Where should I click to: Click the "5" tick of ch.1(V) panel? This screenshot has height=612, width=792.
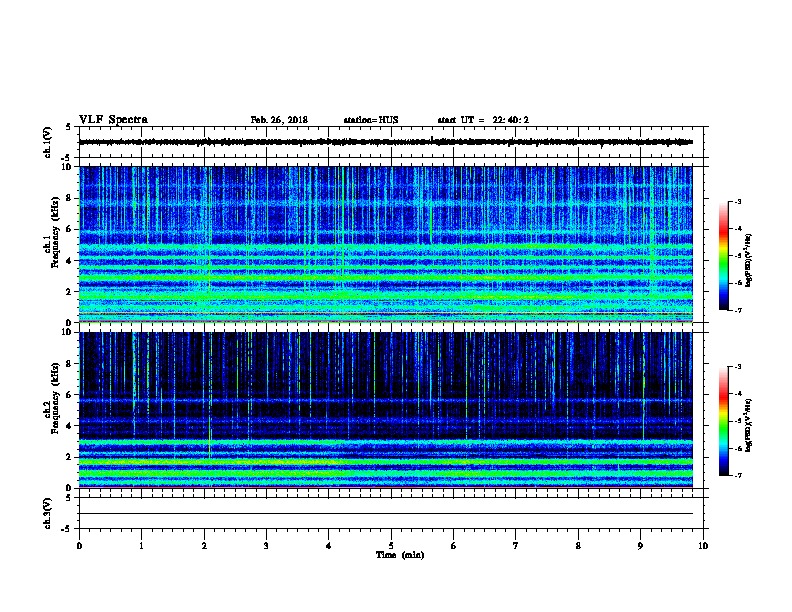[x=68, y=127]
